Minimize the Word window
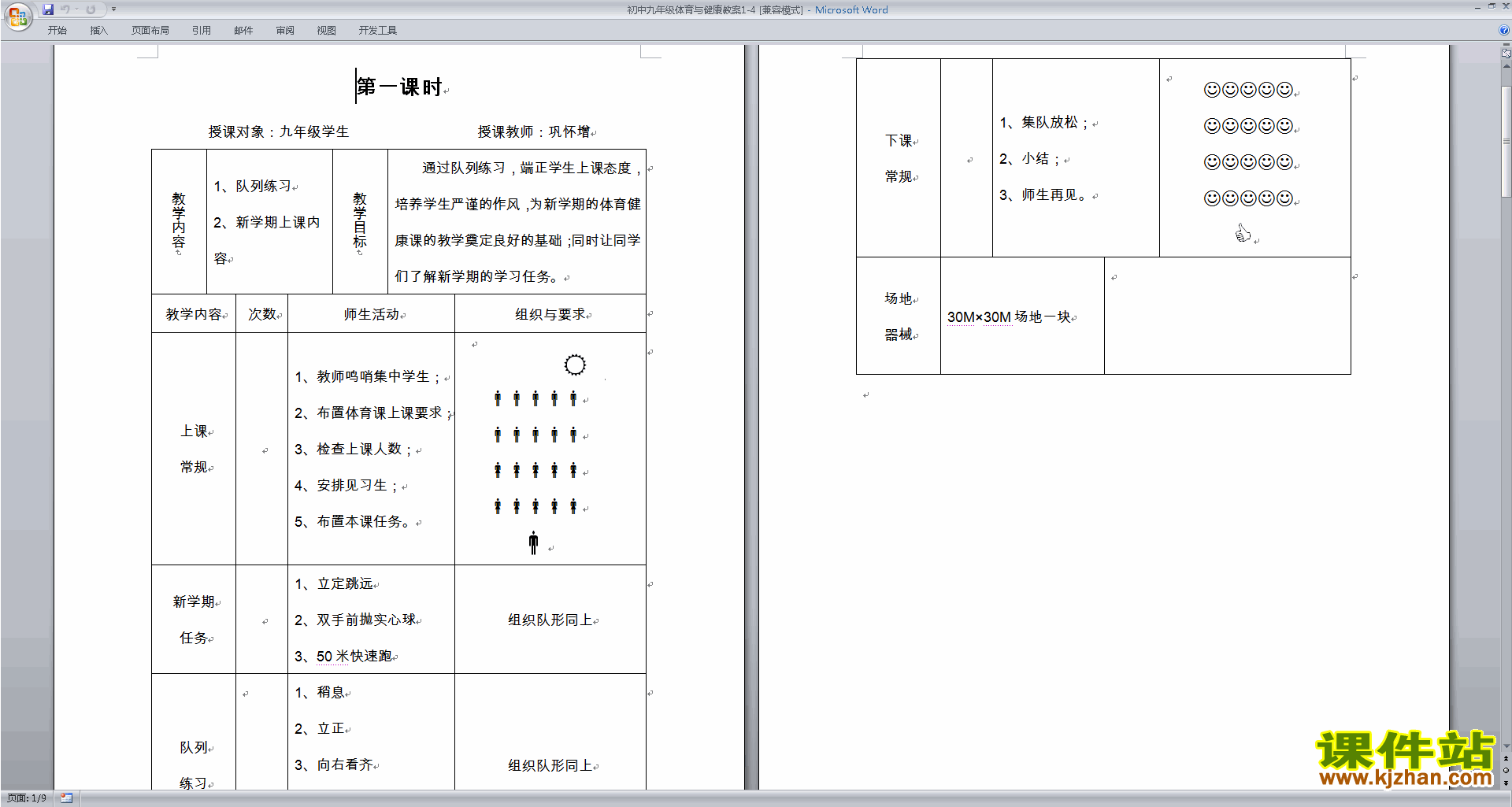This screenshot has width=1512, height=807. [x=1477, y=7]
